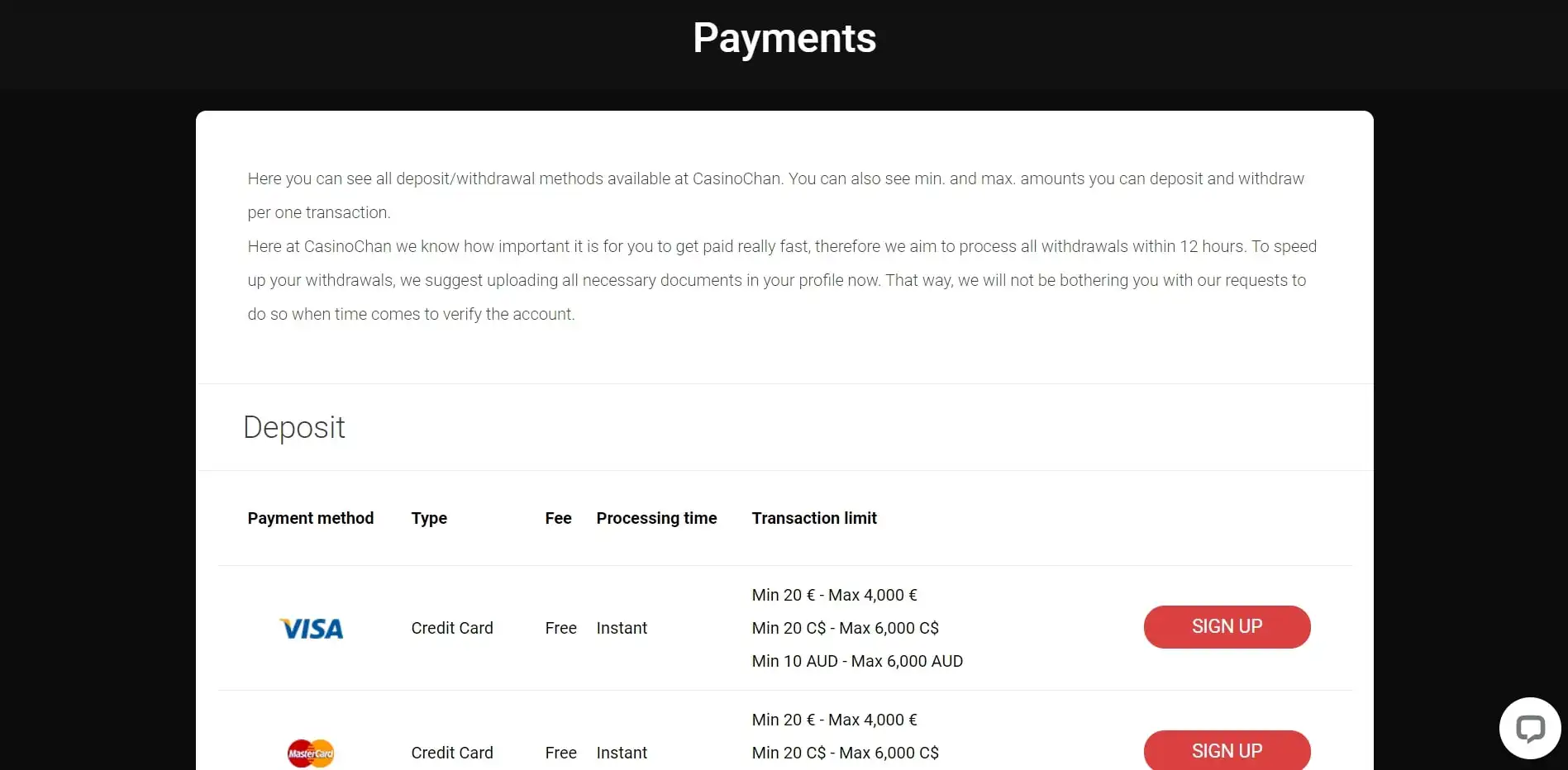
Task: Click the Payment method column header
Action: (x=310, y=518)
